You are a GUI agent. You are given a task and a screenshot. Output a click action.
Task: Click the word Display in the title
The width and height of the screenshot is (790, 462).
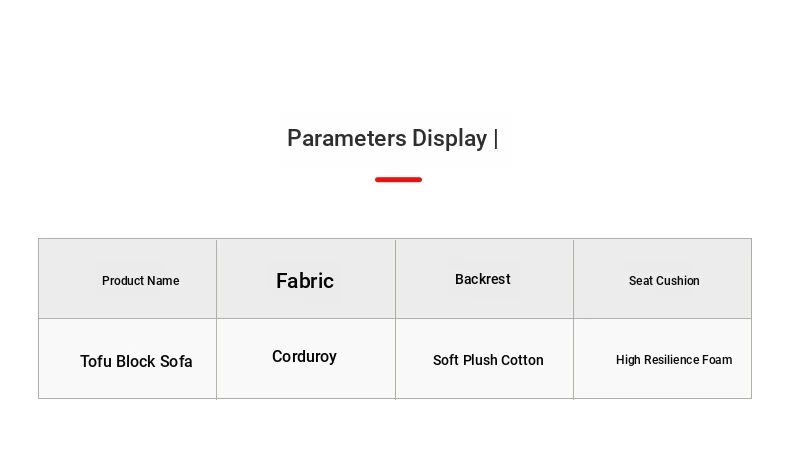point(449,139)
